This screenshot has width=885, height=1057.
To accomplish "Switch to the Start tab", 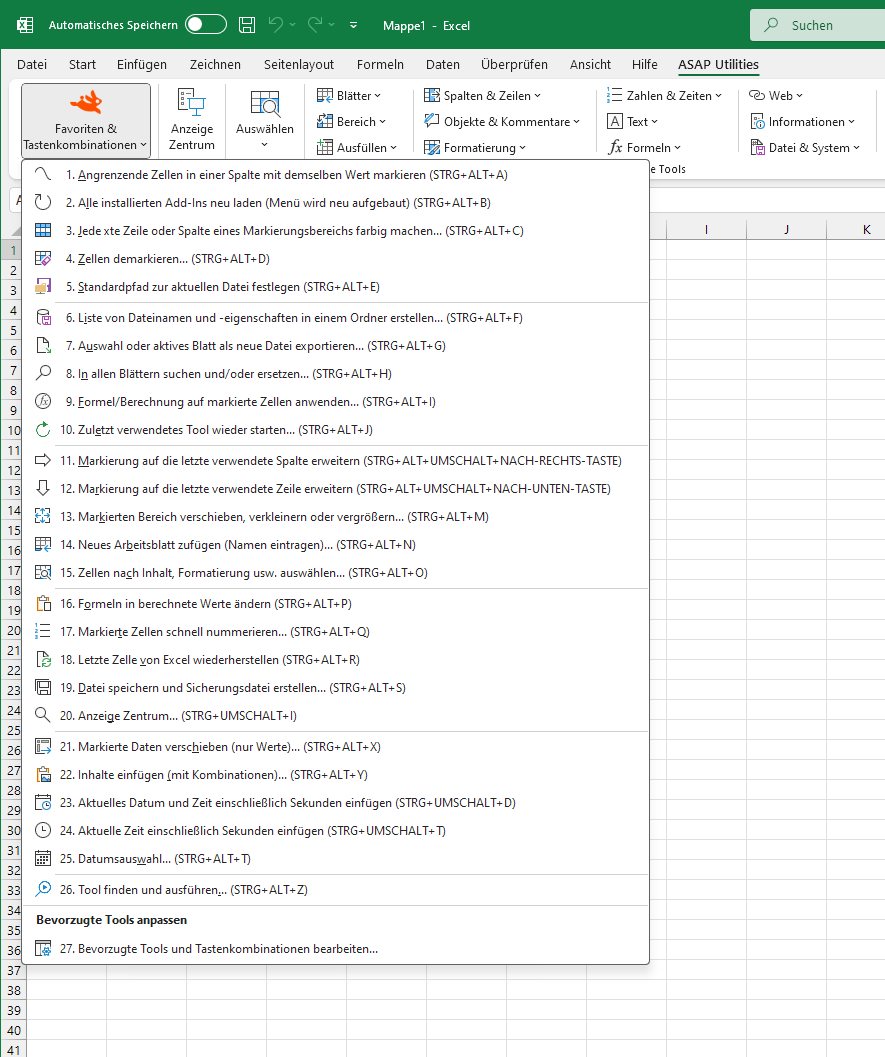I will pyautogui.click(x=82, y=64).
